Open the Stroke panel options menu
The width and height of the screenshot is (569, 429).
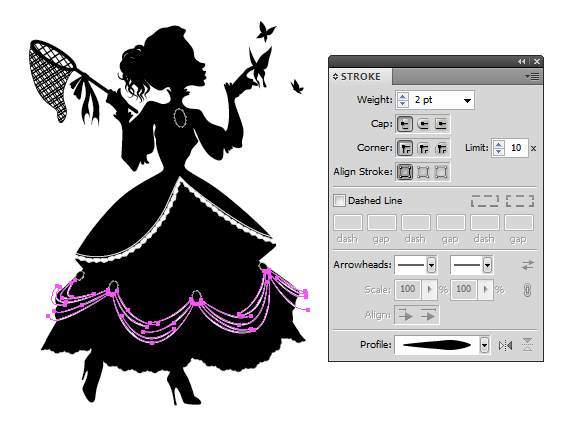point(532,77)
